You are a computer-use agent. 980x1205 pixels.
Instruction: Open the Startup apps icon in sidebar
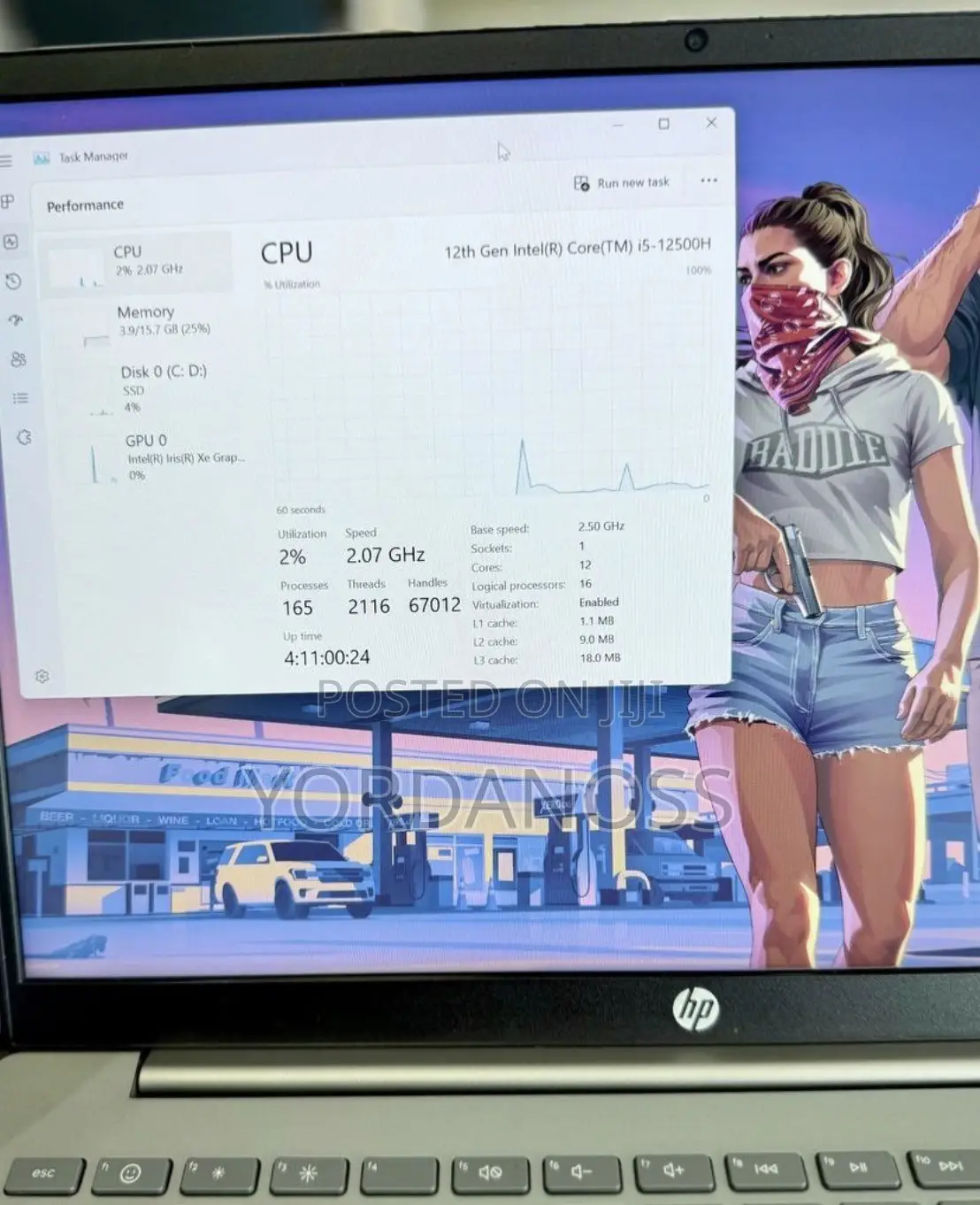[16, 320]
